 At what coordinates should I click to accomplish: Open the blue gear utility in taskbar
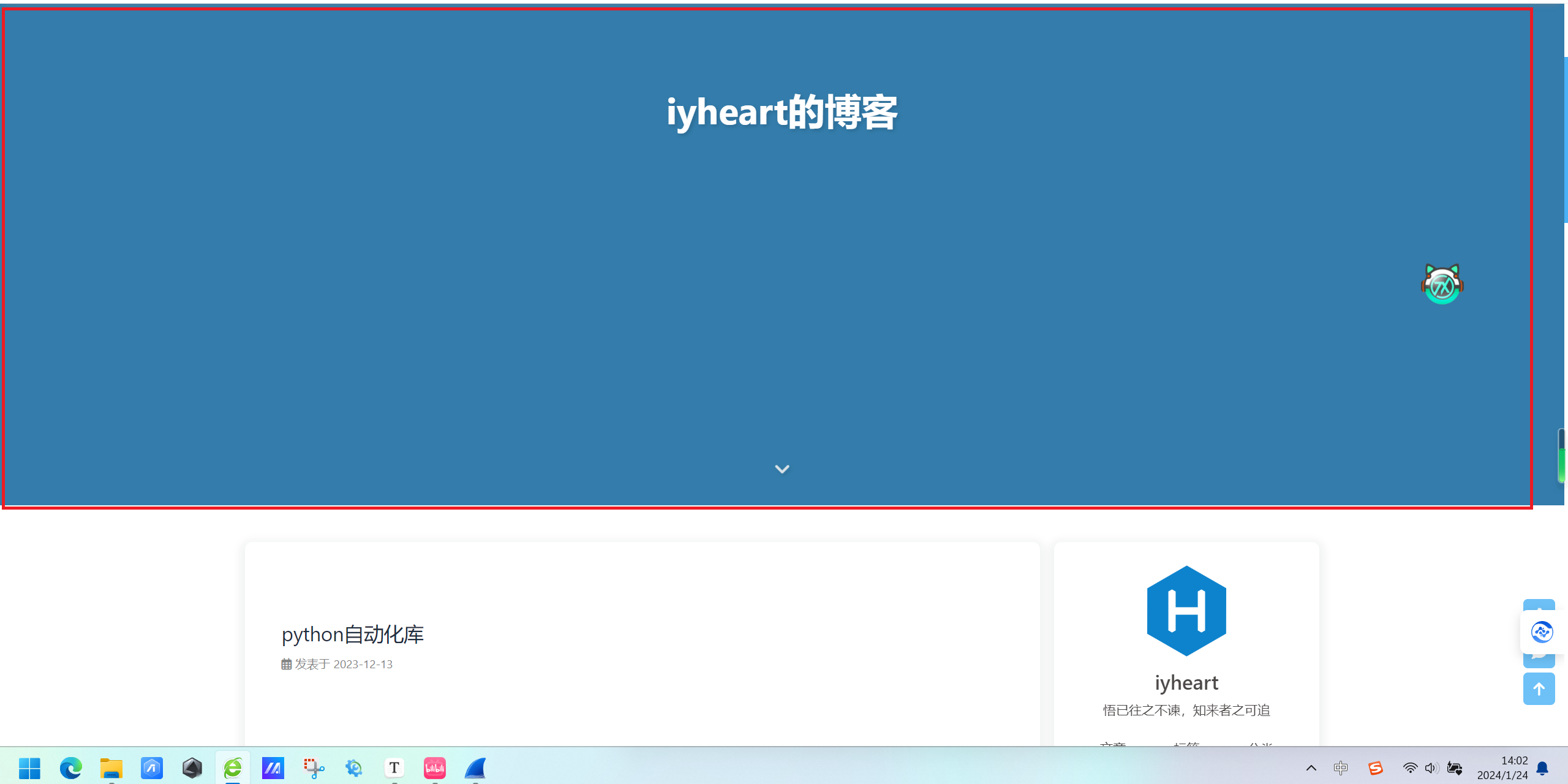[x=354, y=767]
